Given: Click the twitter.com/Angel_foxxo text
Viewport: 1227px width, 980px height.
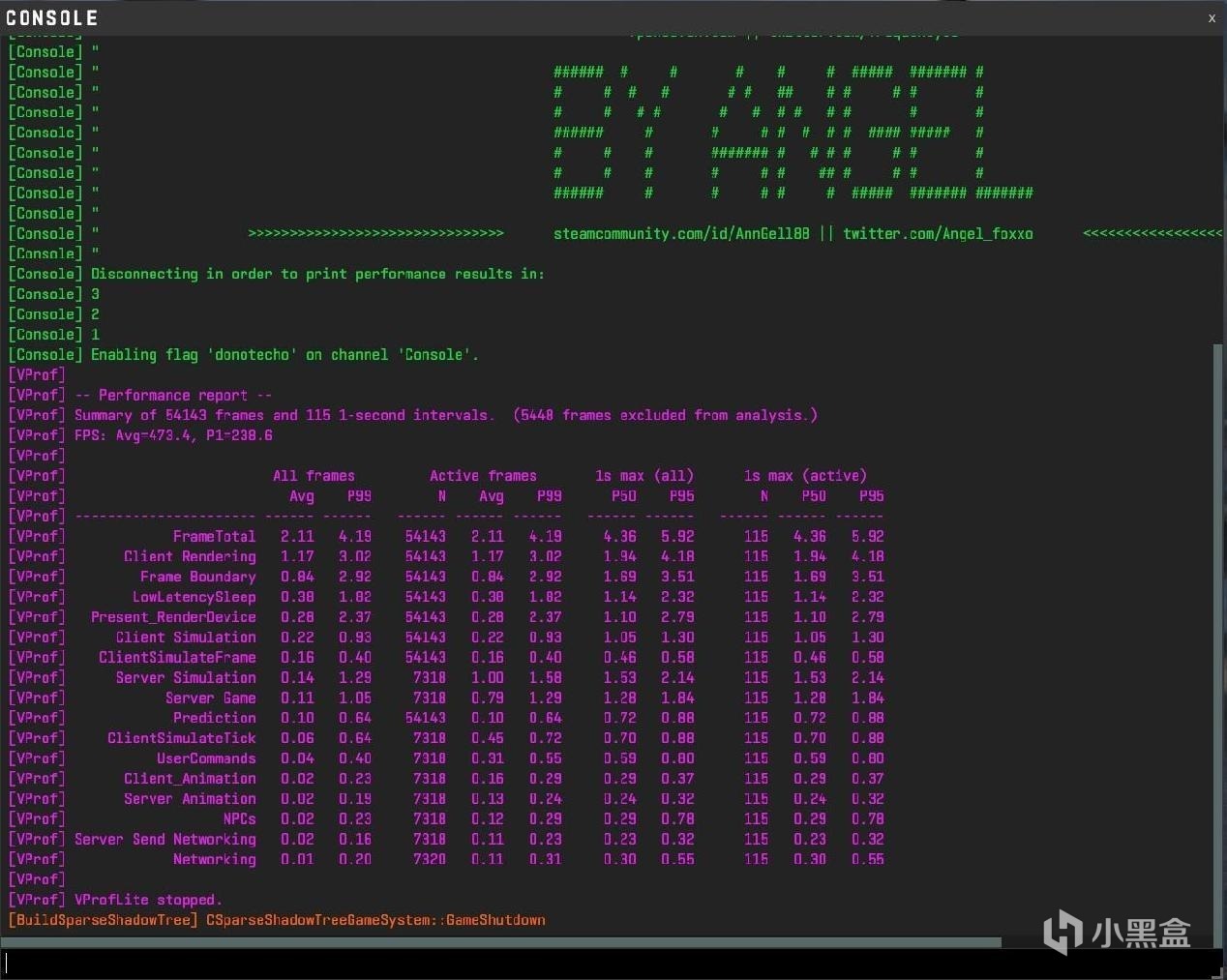Looking at the screenshot, I should (938, 233).
